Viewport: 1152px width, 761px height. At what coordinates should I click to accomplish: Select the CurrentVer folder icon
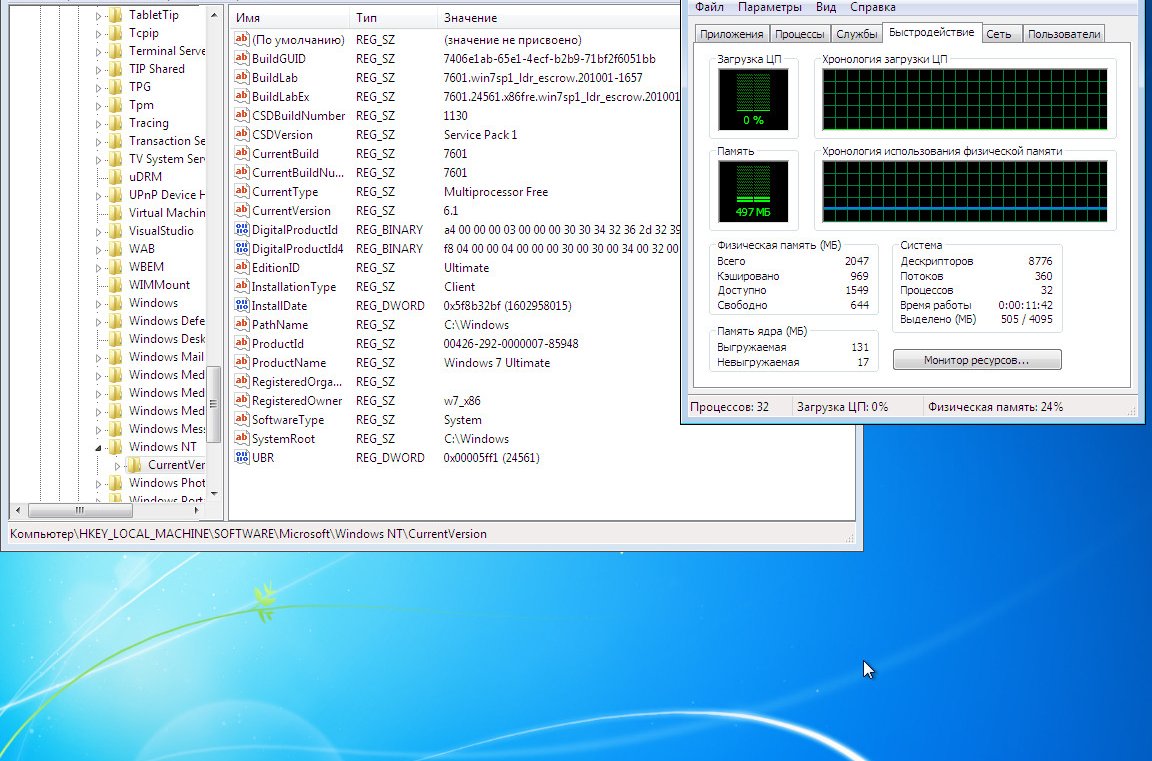click(134, 464)
